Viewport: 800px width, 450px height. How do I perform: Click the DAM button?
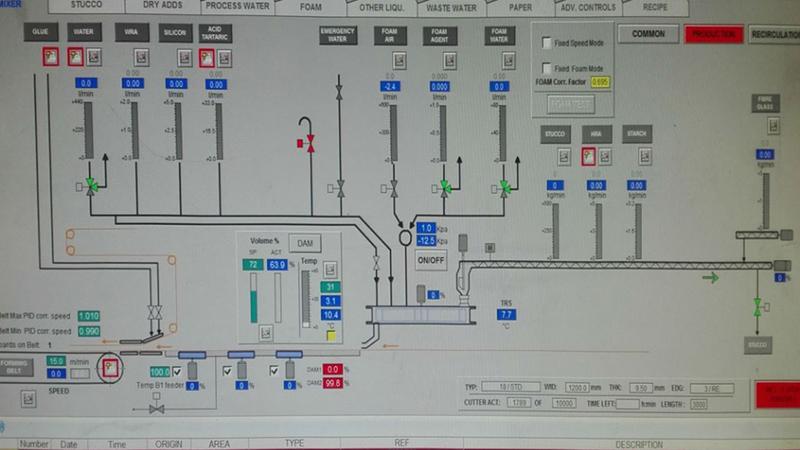pyautogui.click(x=305, y=243)
